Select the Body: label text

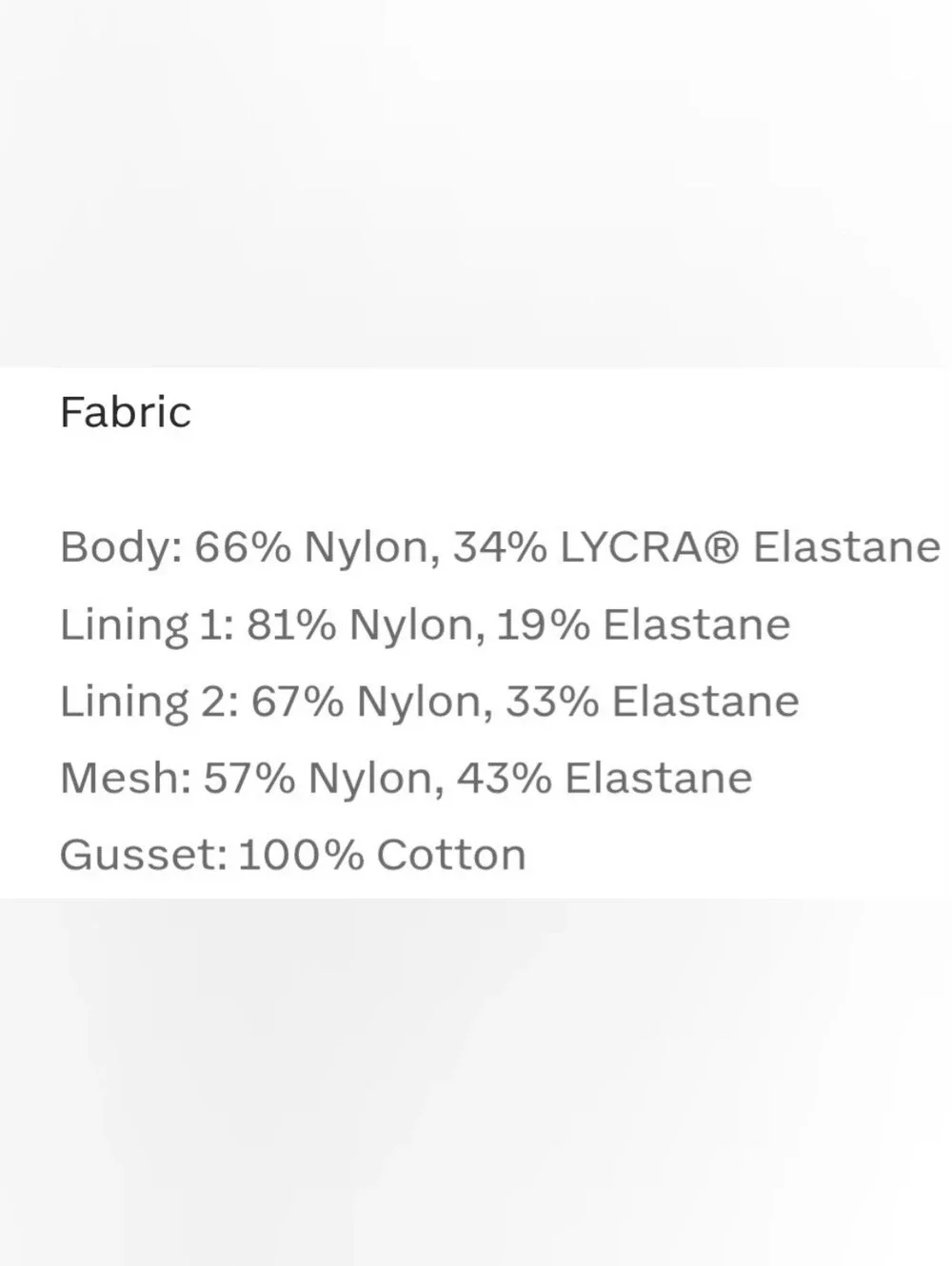121,548
